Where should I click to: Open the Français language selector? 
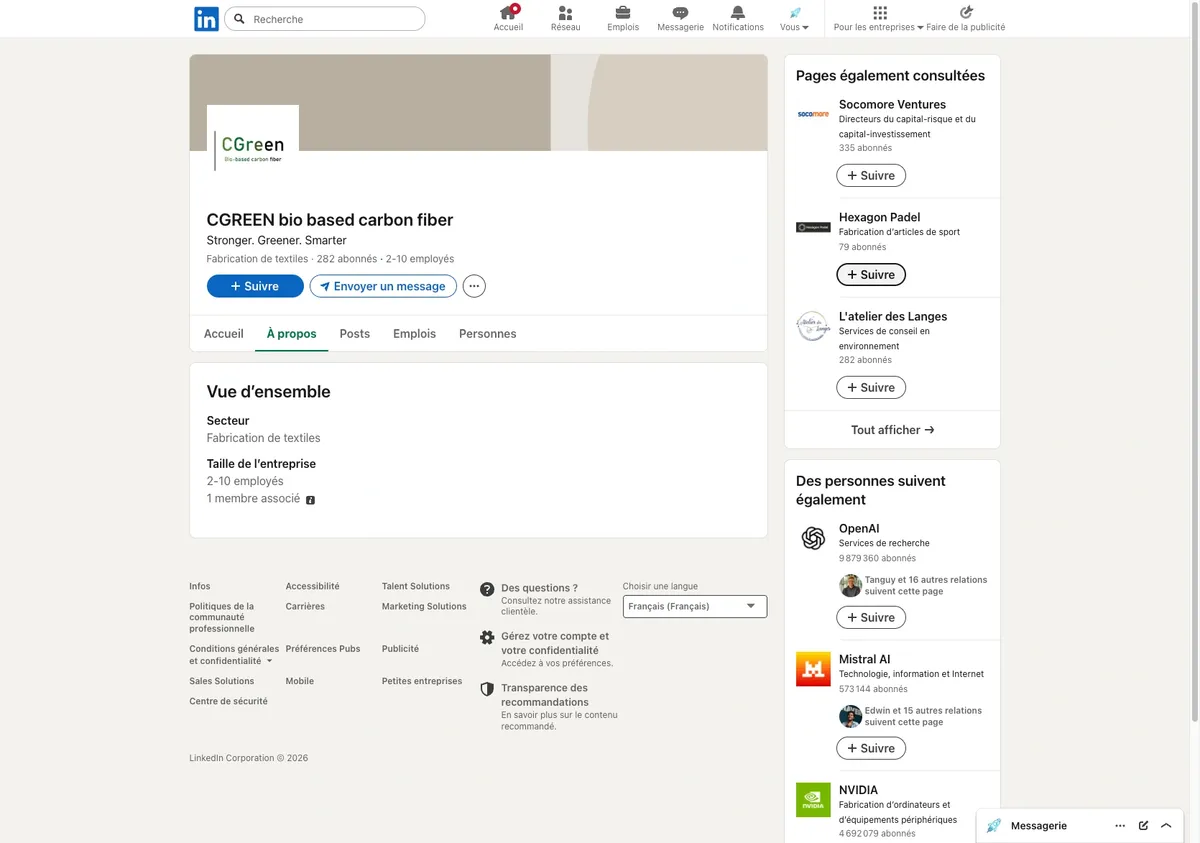tap(695, 606)
